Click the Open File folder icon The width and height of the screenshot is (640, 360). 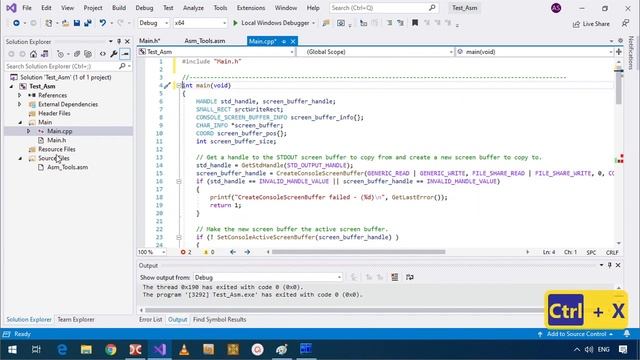[65, 23]
